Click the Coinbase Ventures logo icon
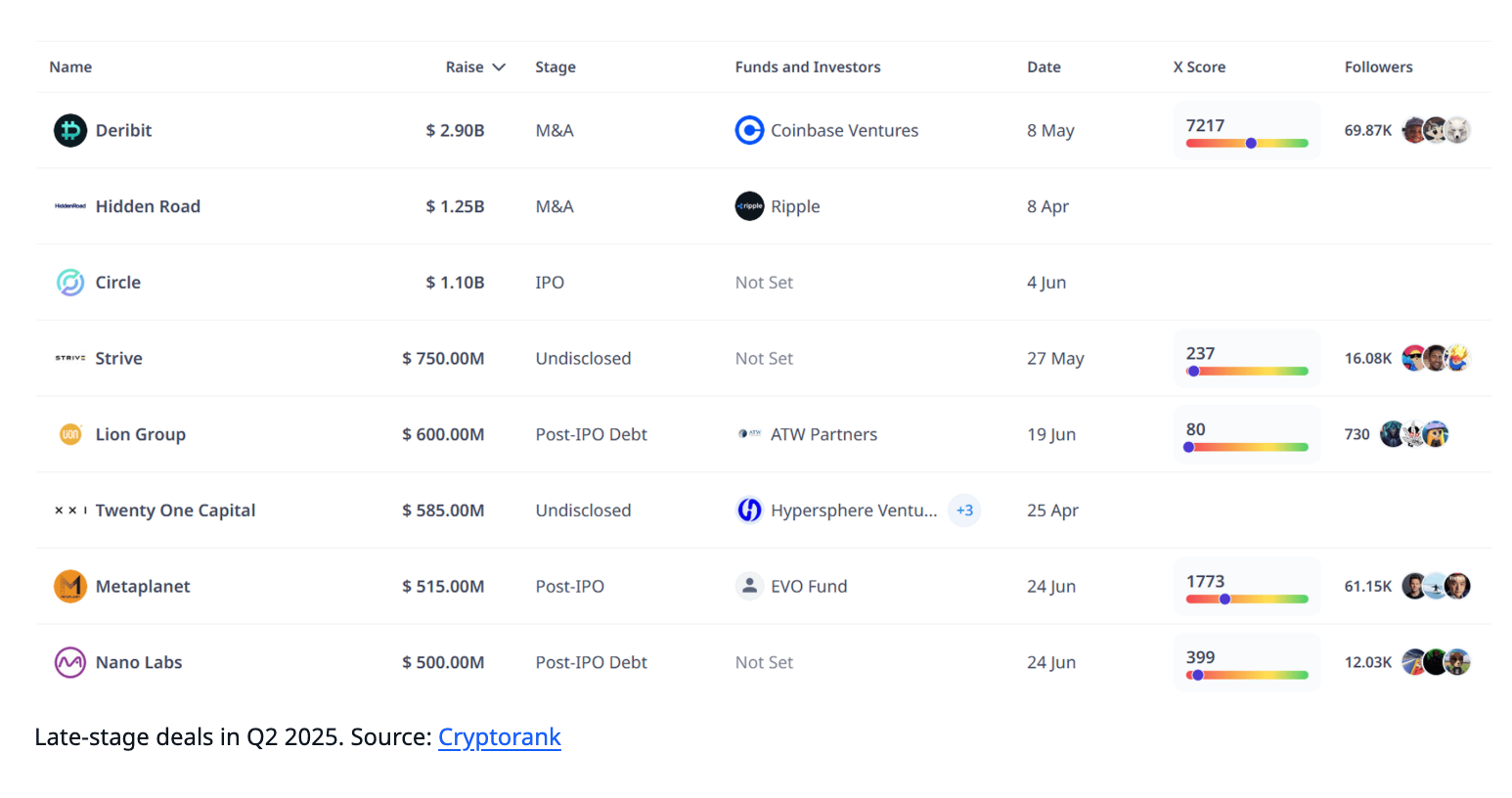Image resolution: width=1512 pixels, height=798 pixels. (x=749, y=130)
